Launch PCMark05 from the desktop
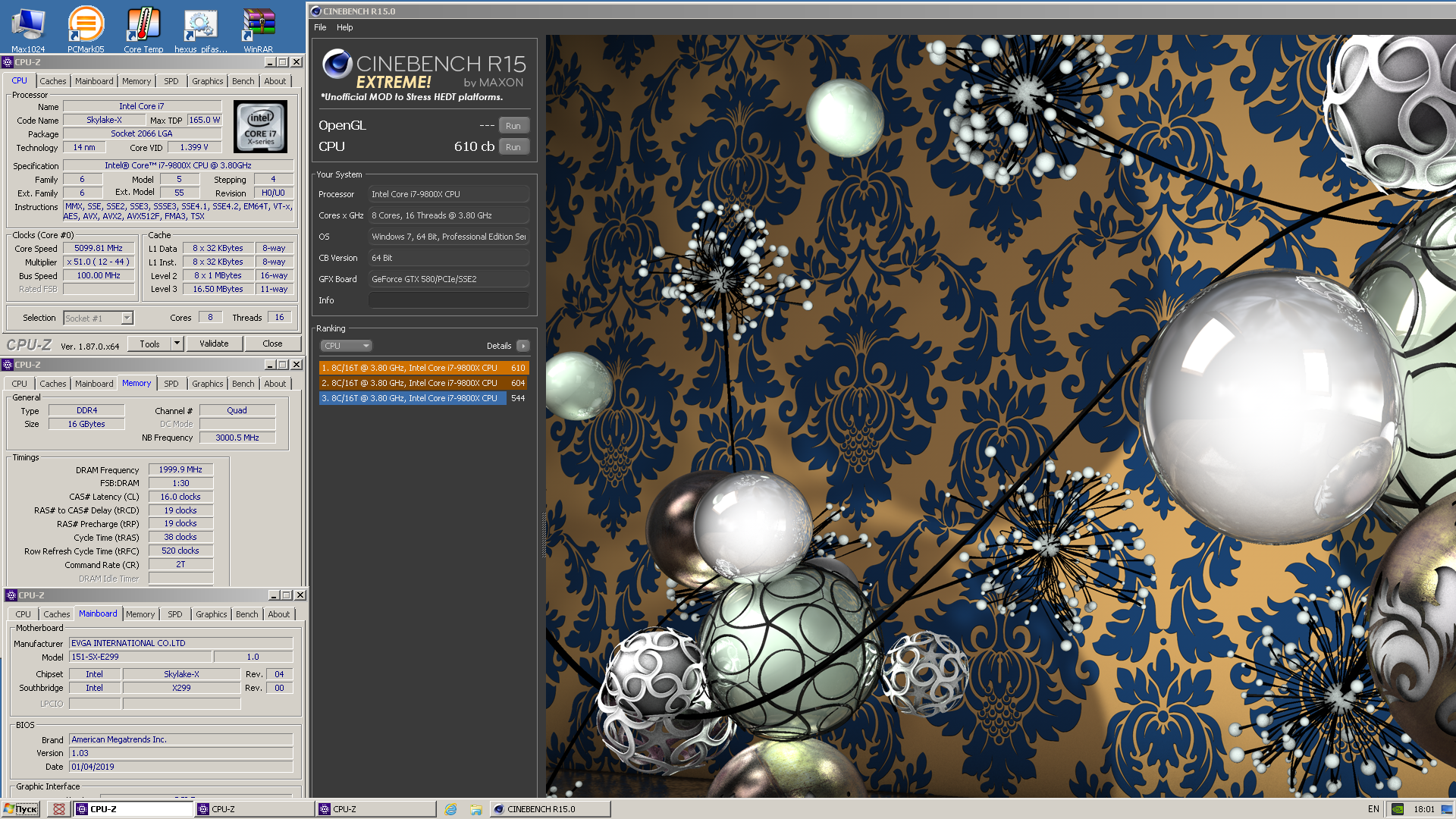The width and height of the screenshot is (1456, 819). coord(86,29)
